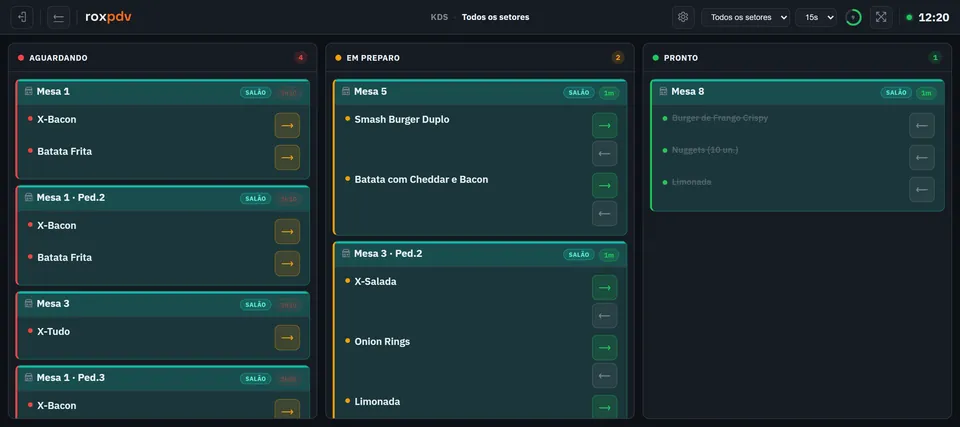Send Onion Rings back with the left arrow

click(x=604, y=376)
